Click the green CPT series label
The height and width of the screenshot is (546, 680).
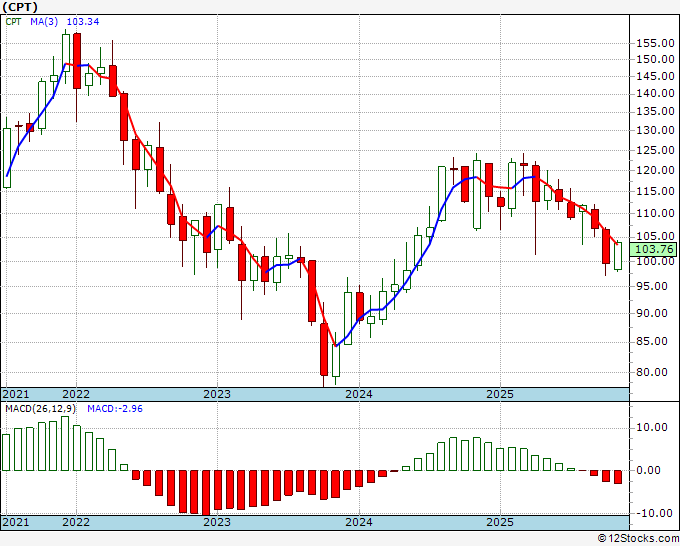tap(13, 21)
